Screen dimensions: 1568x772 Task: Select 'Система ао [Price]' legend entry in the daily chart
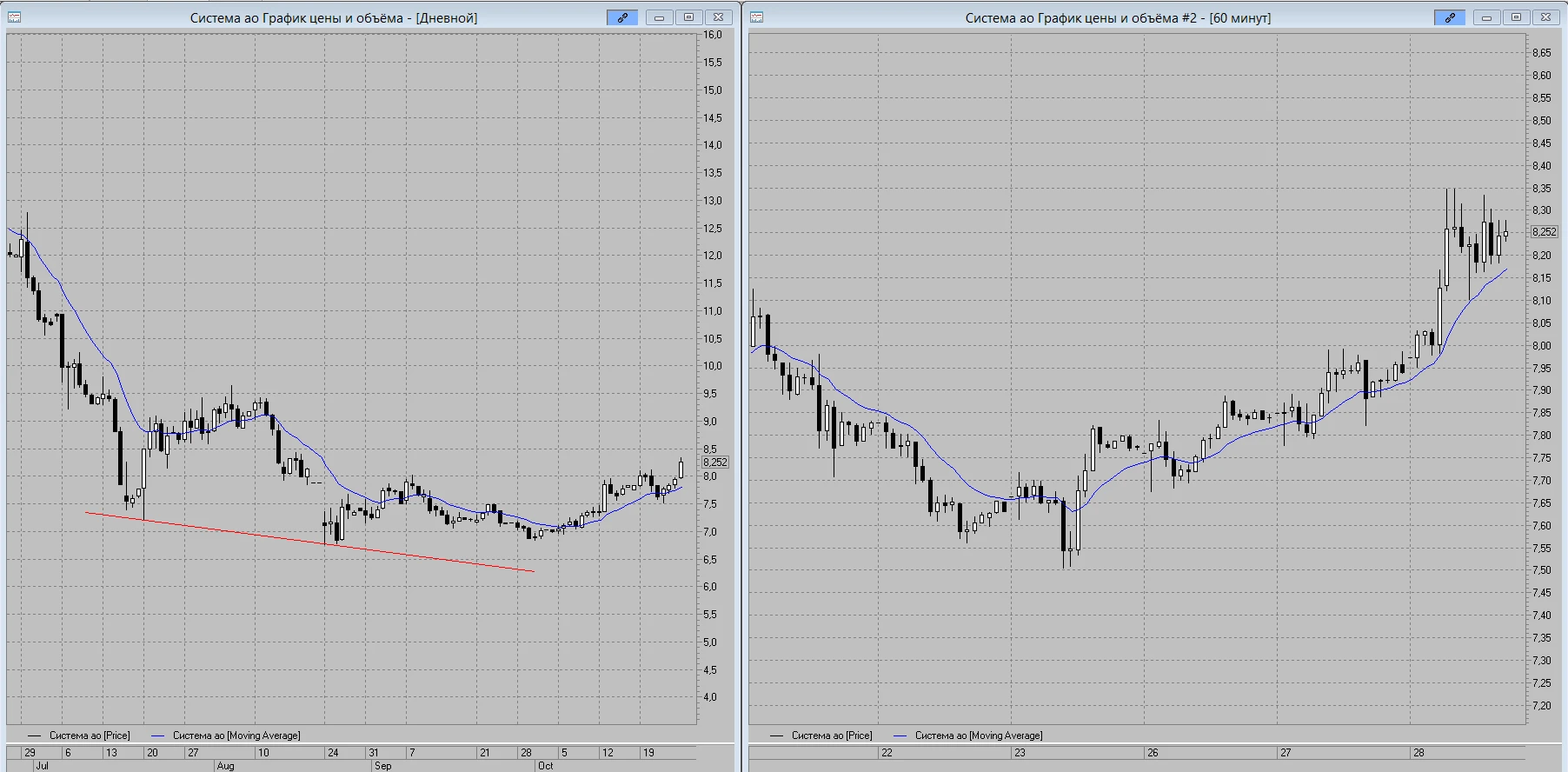(x=90, y=735)
